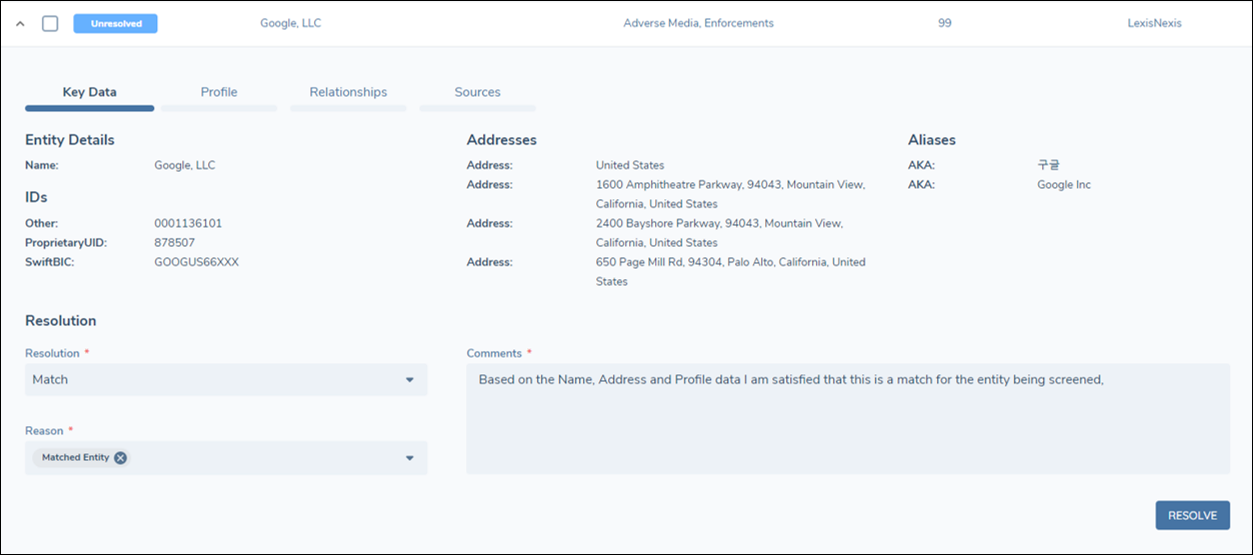Click the SwiftBIC value GOOGUS66XXX

tap(196, 262)
